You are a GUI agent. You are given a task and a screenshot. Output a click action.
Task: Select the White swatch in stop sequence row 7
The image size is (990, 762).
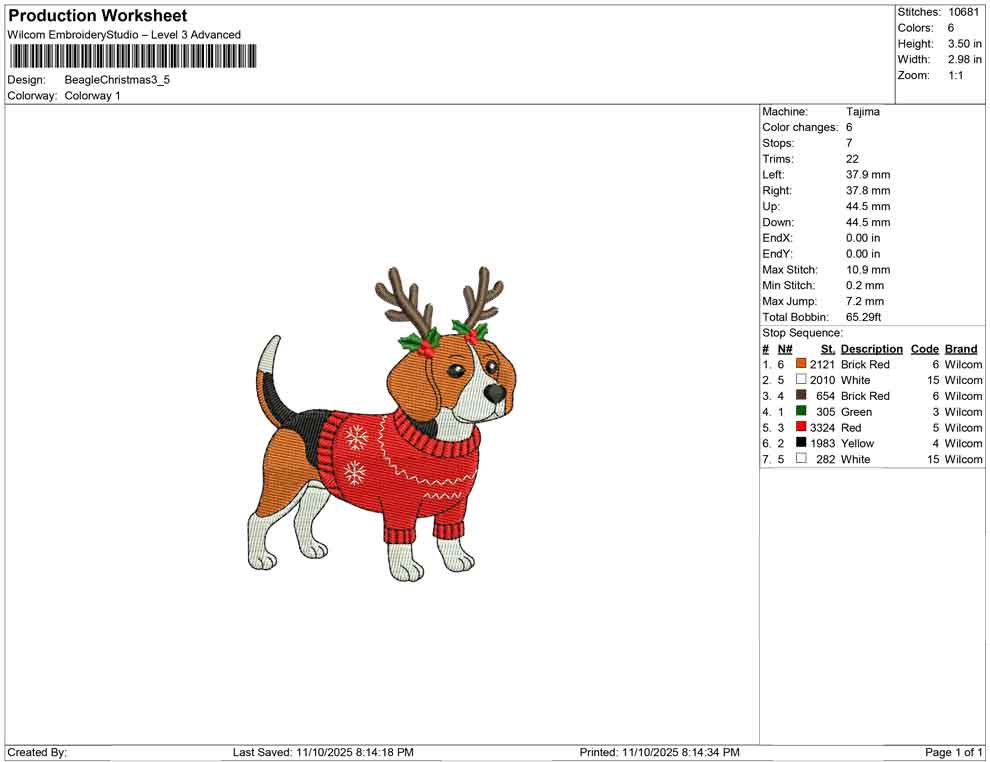point(800,458)
